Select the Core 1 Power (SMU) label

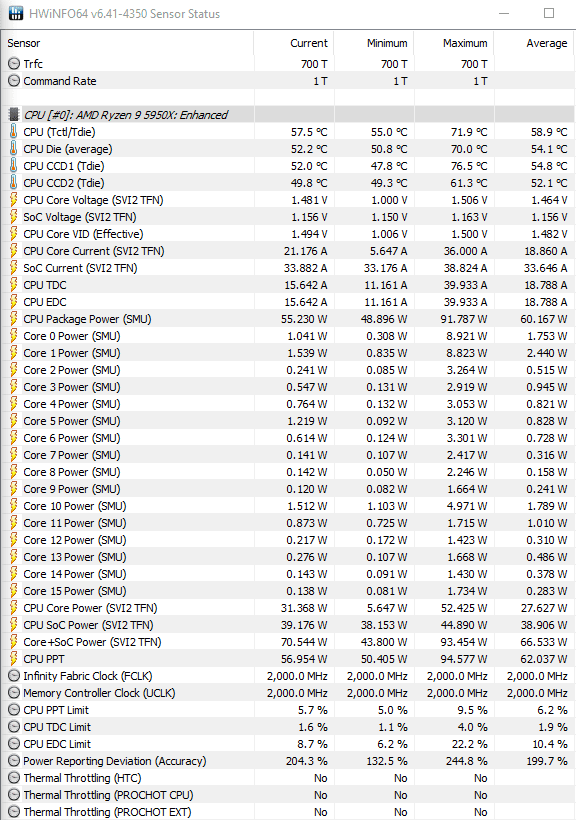(72, 353)
